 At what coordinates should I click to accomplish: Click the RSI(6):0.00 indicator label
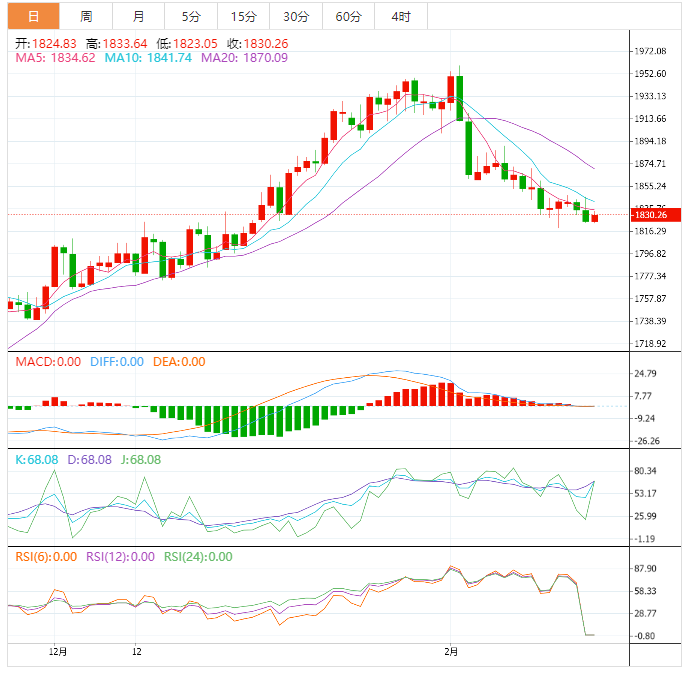[x=46, y=557]
